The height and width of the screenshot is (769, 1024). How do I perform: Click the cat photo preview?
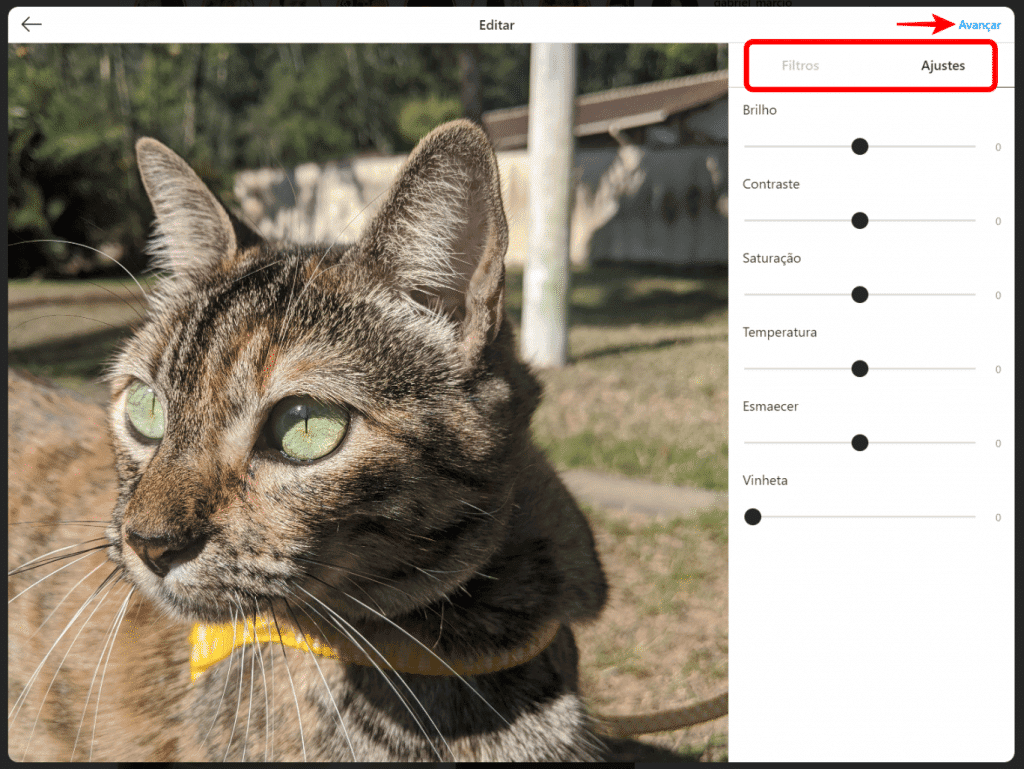point(368,402)
